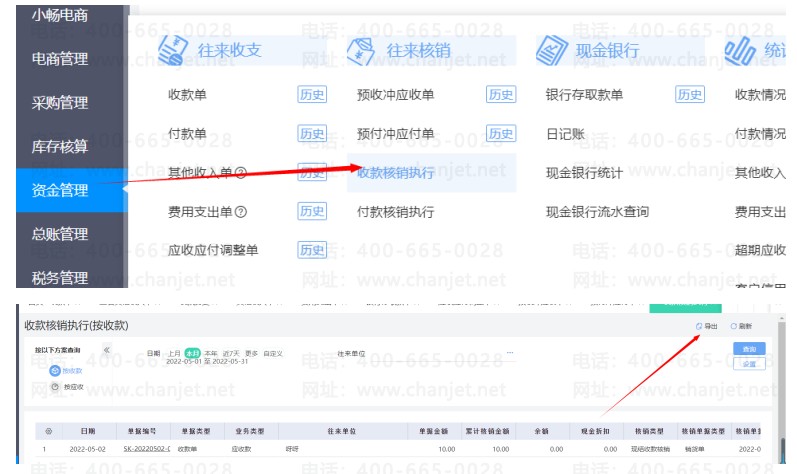Image resolution: width=797 pixels, height=474 pixels.
Task: Open 银行存取款单 entry
Action: tap(584, 94)
